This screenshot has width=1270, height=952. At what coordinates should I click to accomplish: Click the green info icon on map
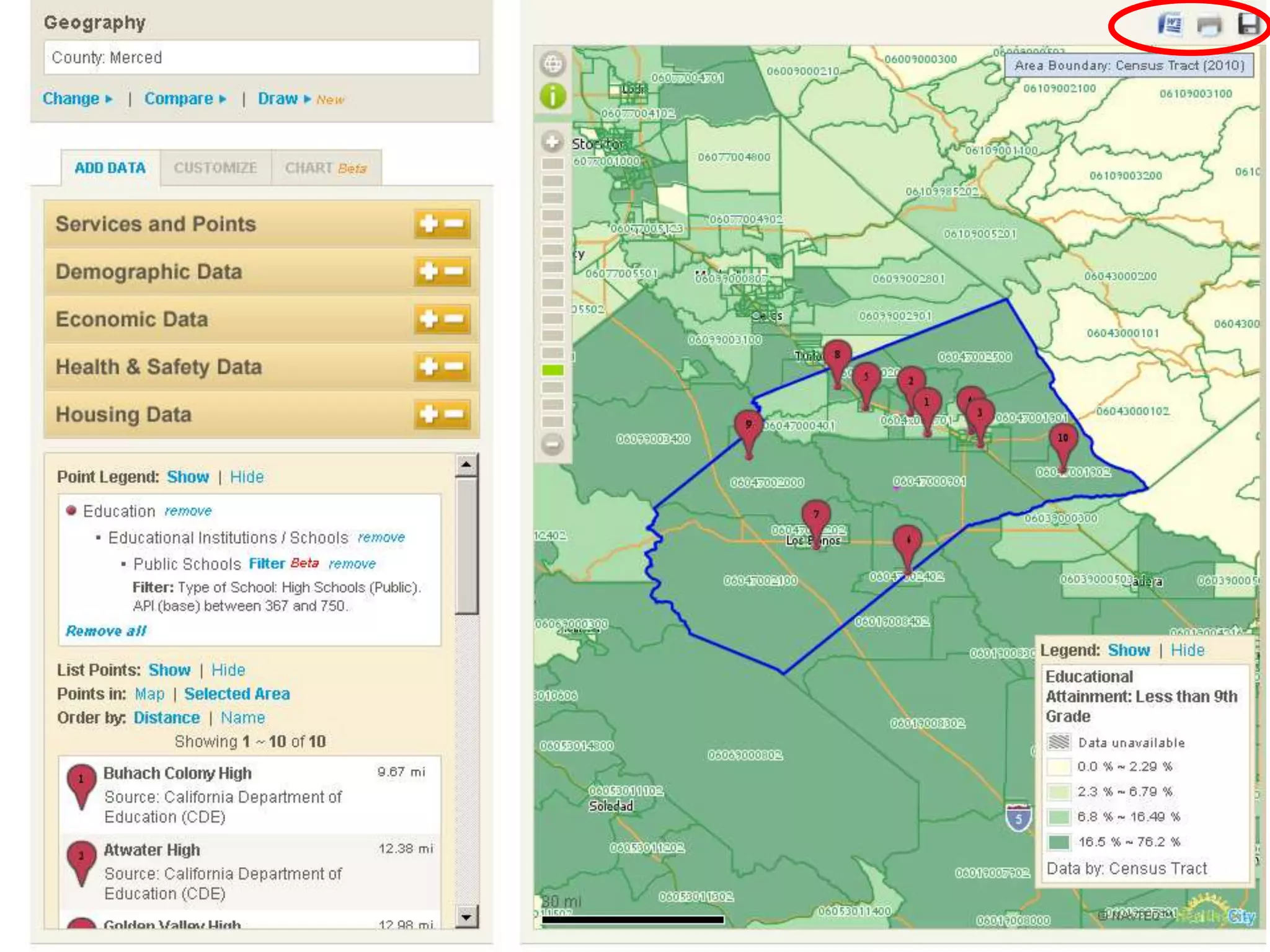(553, 96)
